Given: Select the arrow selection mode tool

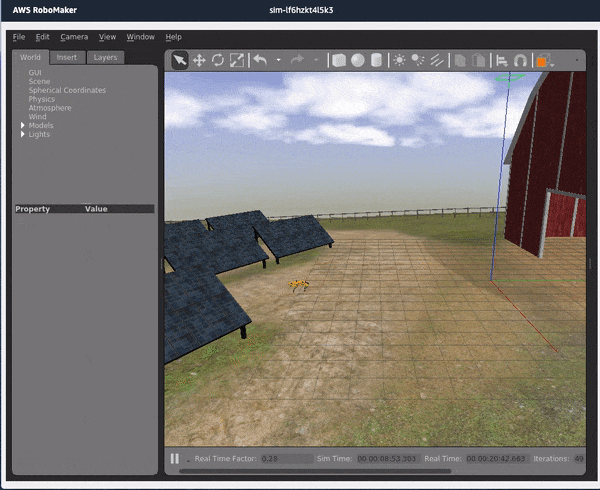Looking at the screenshot, I should click(180, 60).
